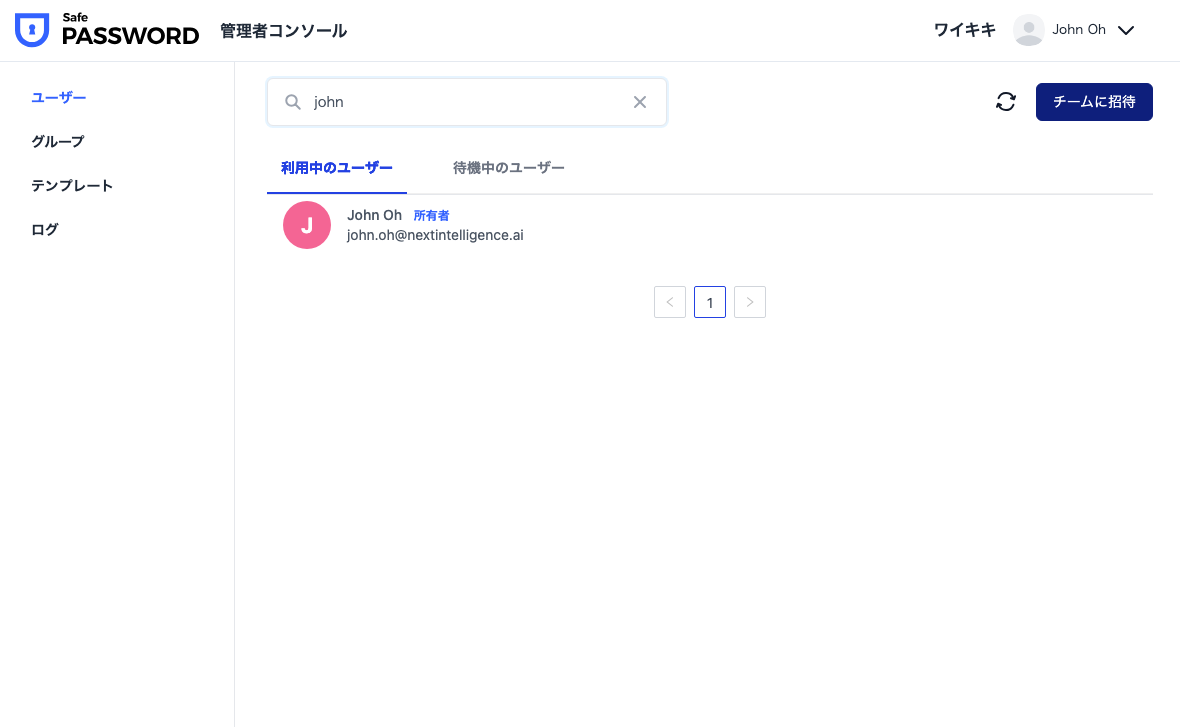Select the 利用中のユーザー tab
The height and width of the screenshot is (727, 1180).
pos(337,168)
